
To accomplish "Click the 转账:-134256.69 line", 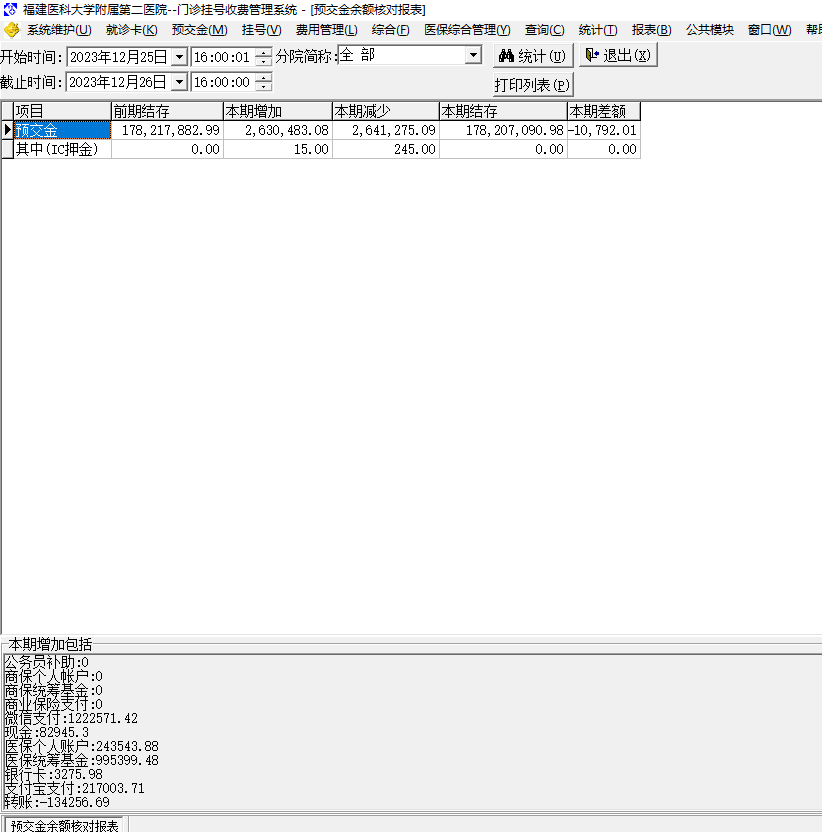I will 57,802.
